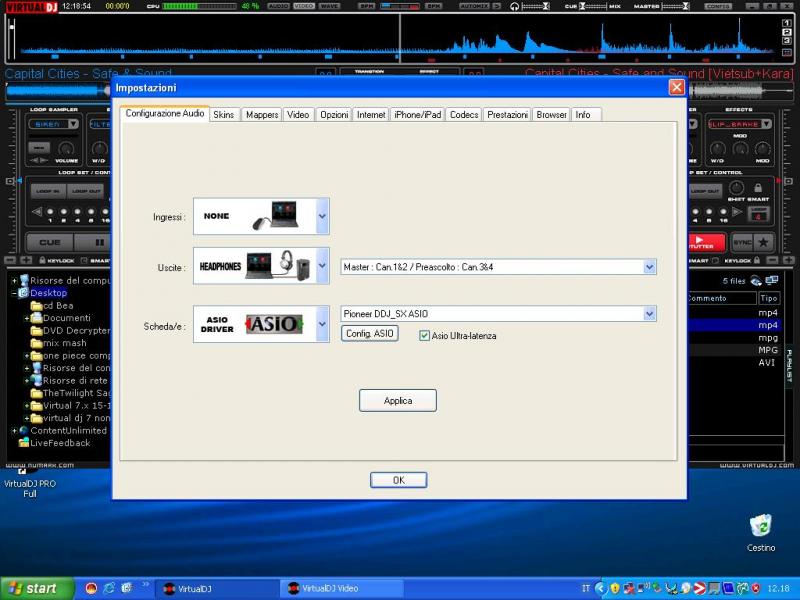Expand the Pioneer DDJ_SX ASIO dropdown
This screenshot has width=800, height=600.
click(650, 314)
